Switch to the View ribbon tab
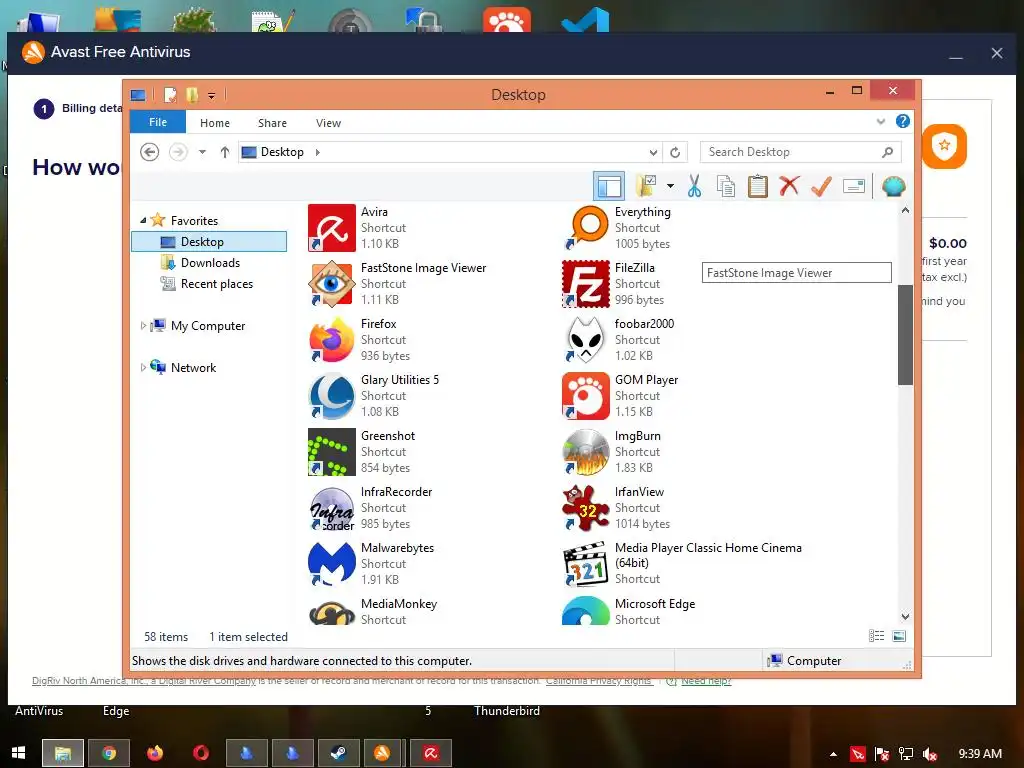 [328, 123]
